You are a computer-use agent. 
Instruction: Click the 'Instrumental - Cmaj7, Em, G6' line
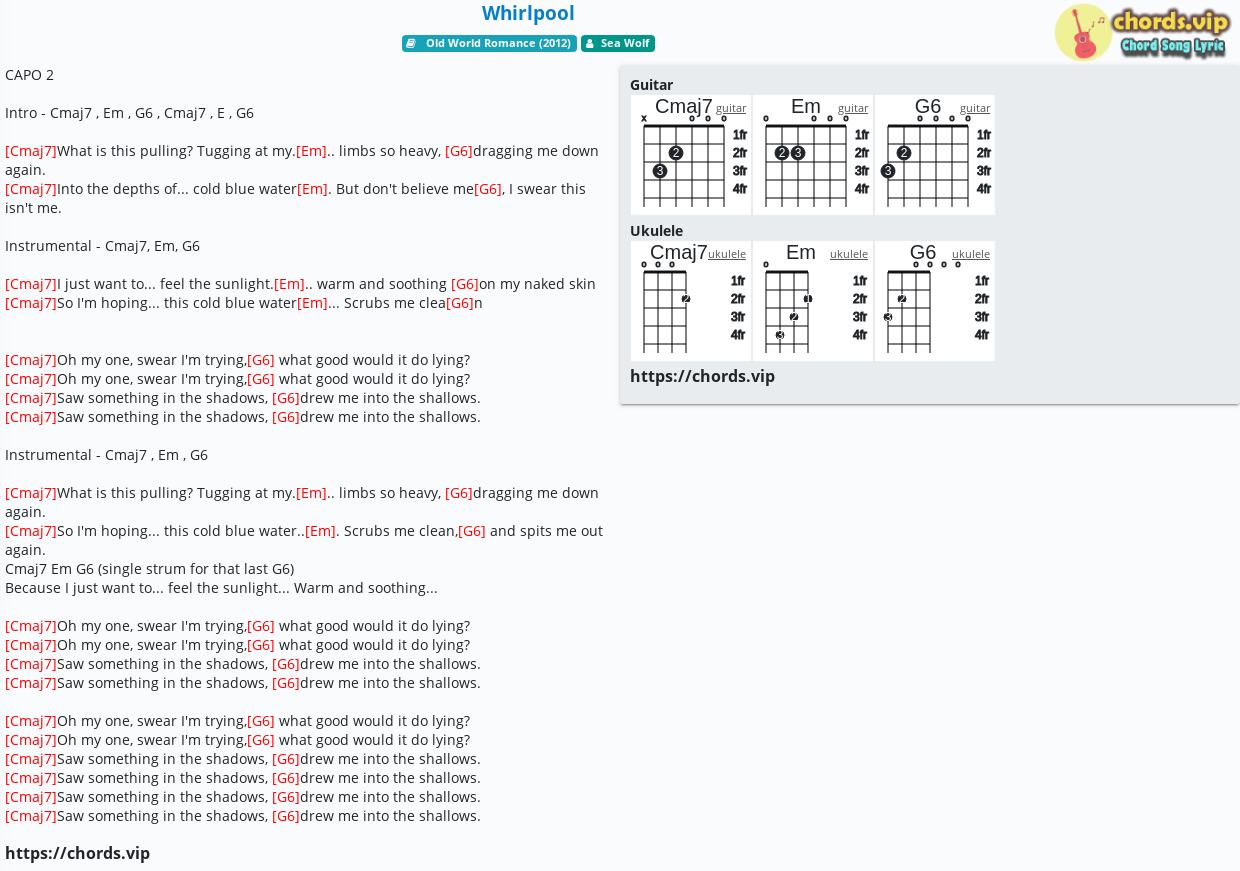(102, 246)
